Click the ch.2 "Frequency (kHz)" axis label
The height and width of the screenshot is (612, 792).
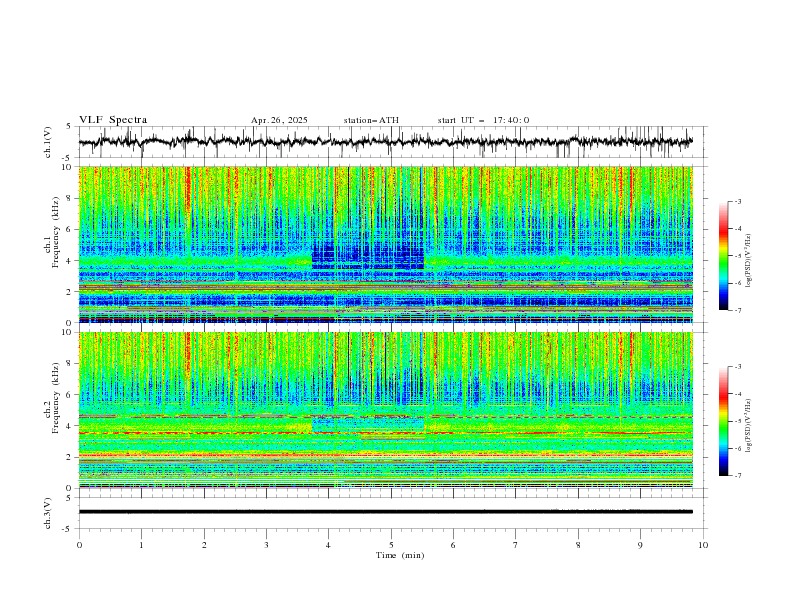click(56, 397)
